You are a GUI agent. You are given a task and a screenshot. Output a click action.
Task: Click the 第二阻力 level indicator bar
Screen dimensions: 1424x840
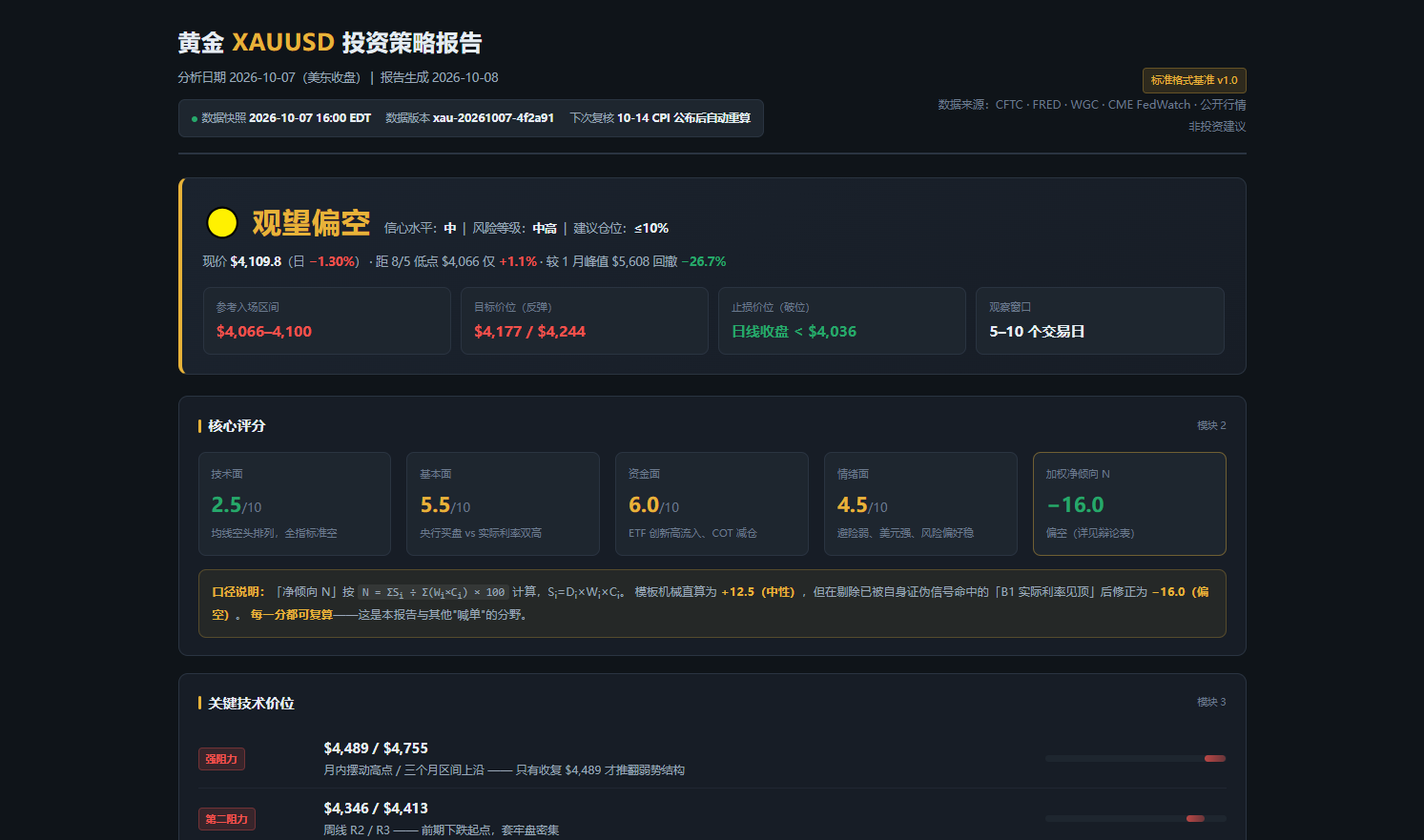point(1135,819)
